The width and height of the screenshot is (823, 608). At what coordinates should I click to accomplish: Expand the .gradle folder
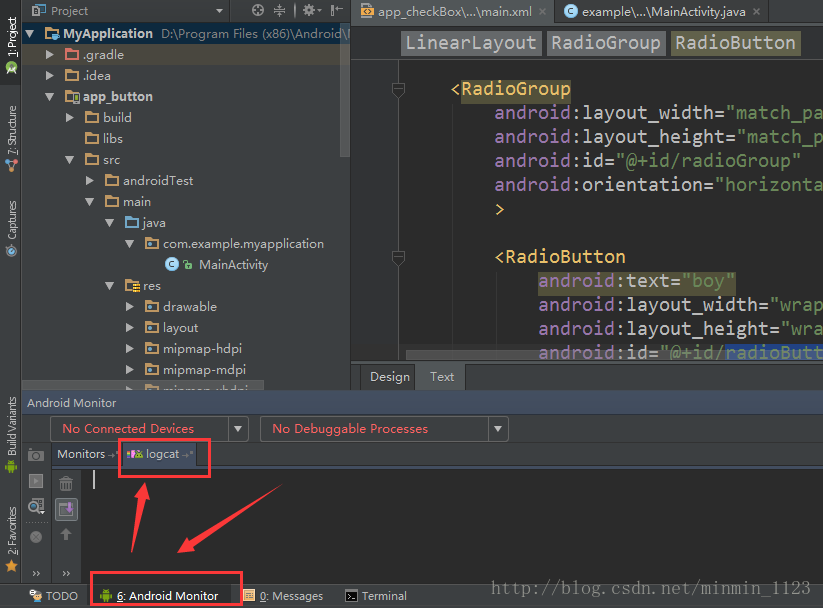tap(50, 55)
